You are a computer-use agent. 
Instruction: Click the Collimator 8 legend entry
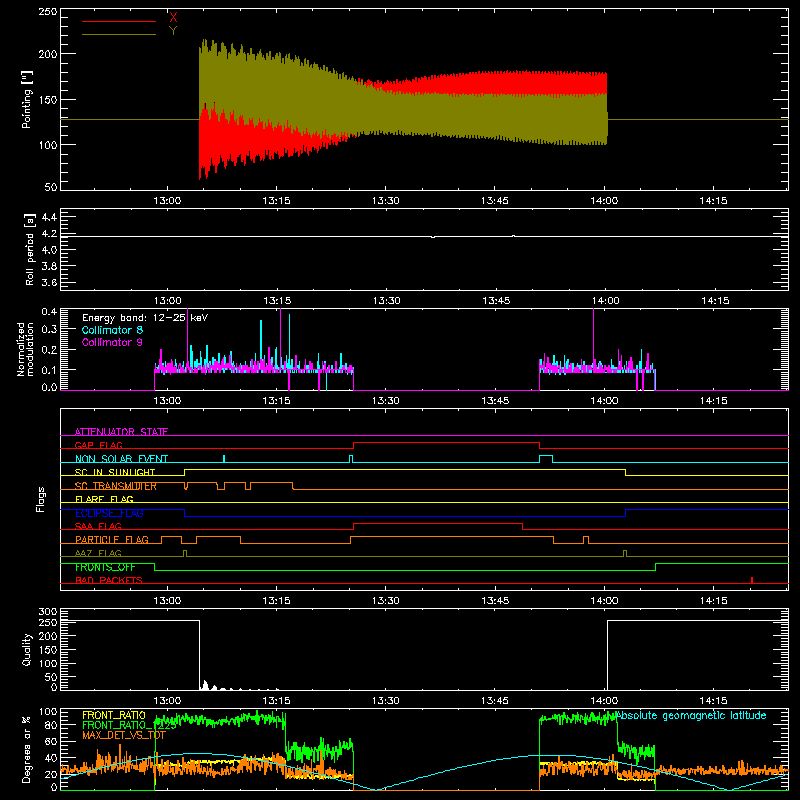(112, 330)
